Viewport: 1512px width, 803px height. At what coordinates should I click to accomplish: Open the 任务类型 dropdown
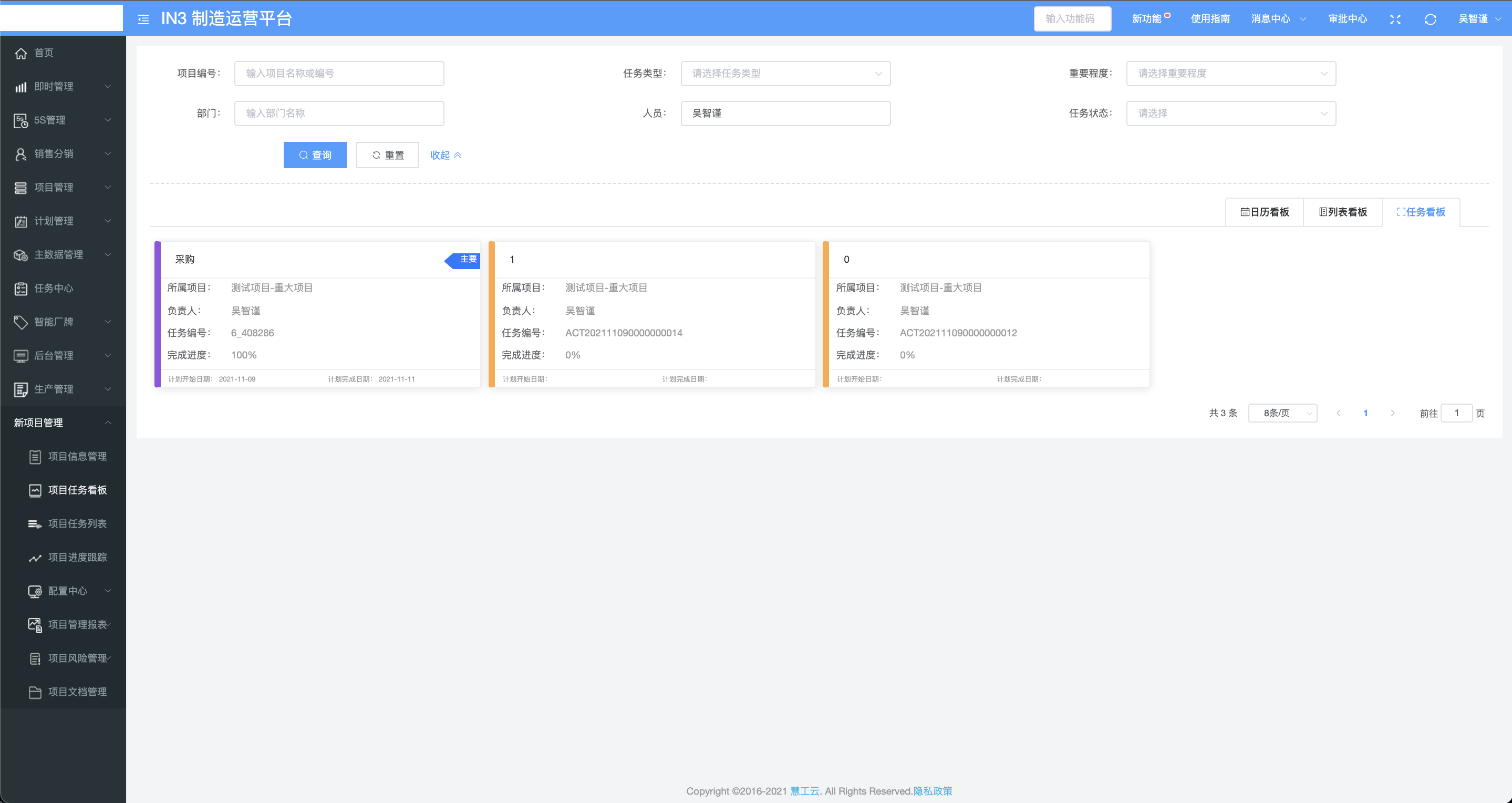785,74
